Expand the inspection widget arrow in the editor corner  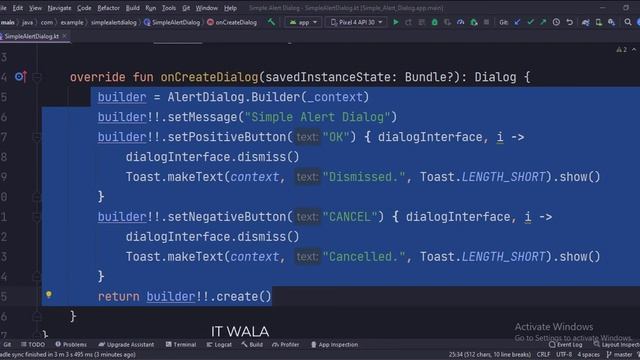click(x=634, y=49)
